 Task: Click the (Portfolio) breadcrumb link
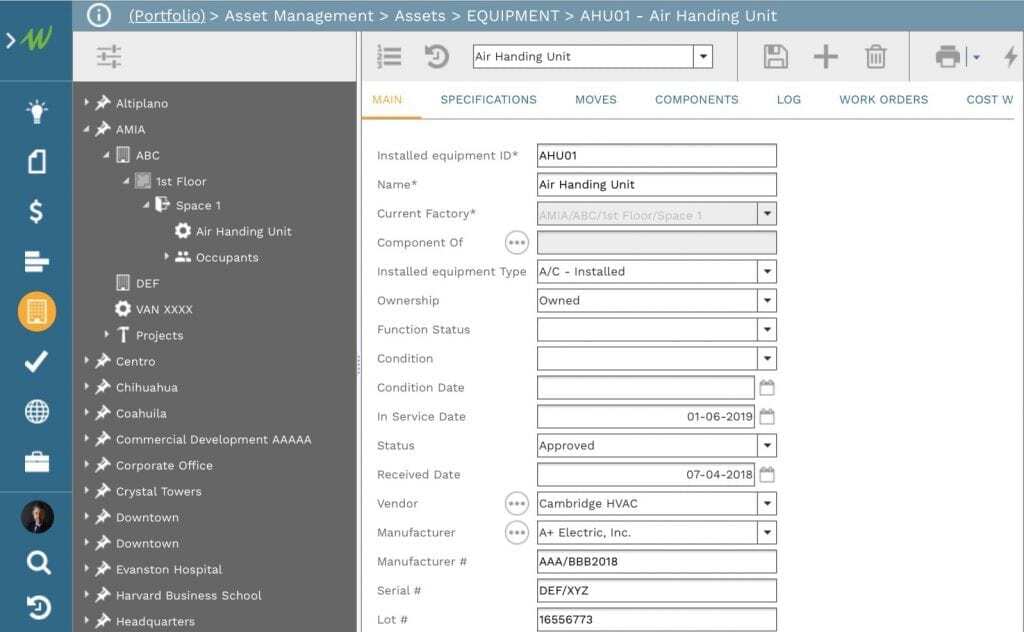(x=167, y=15)
